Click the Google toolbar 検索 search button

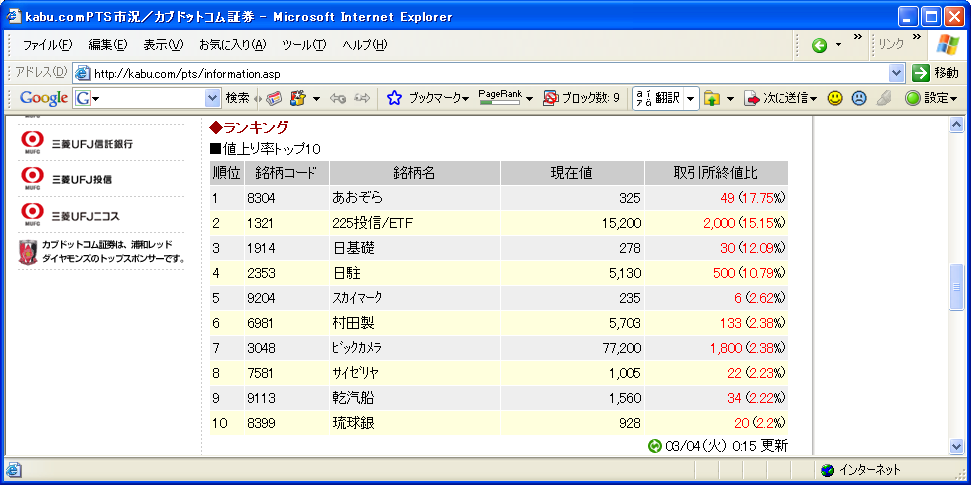237,98
